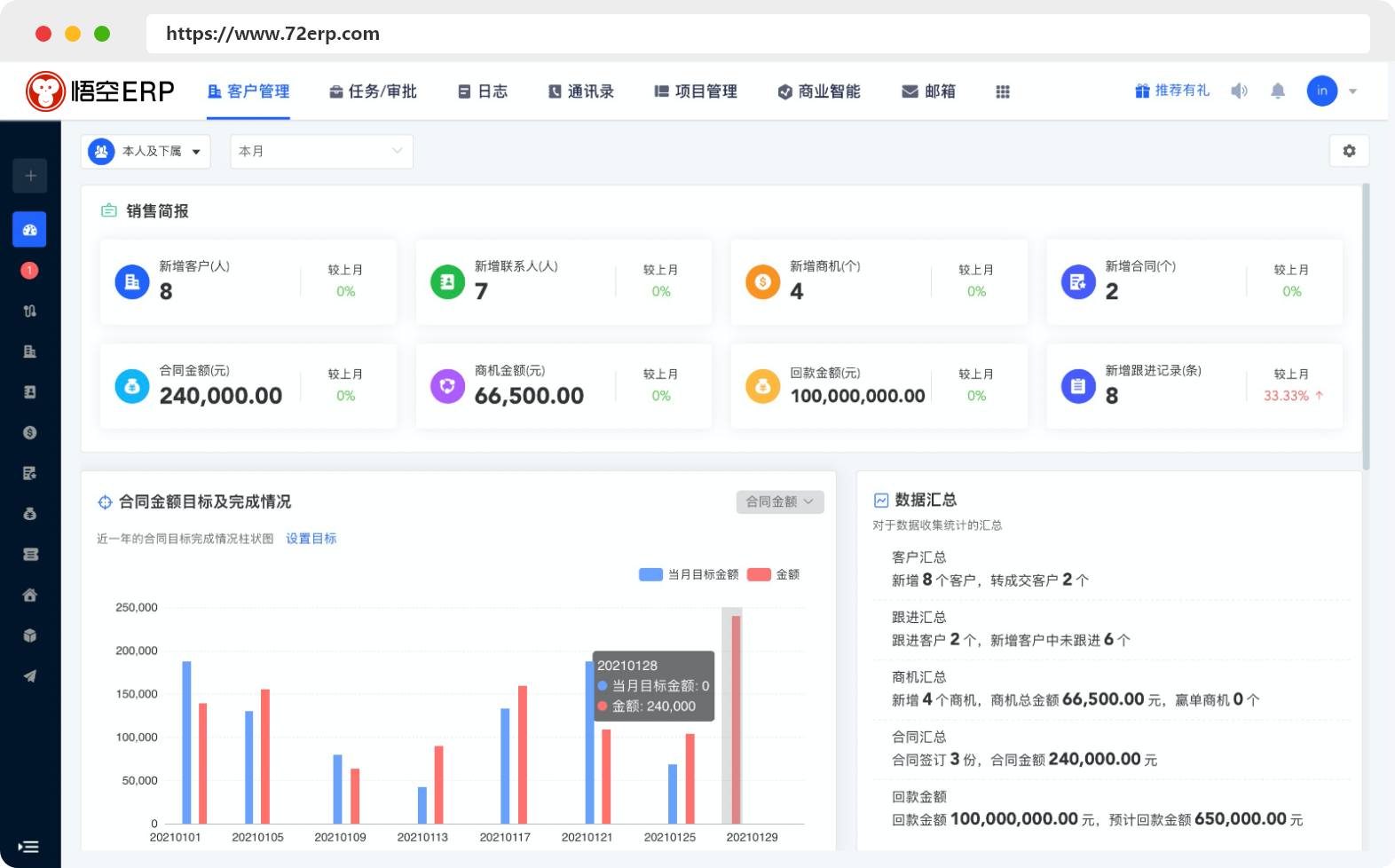Open the invoice ticket sidebar icon

pyautogui.click(x=29, y=555)
